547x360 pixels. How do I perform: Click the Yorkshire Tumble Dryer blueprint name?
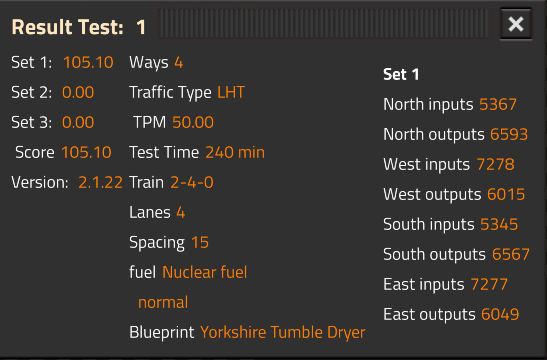pyautogui.click(x=283, y=332)
